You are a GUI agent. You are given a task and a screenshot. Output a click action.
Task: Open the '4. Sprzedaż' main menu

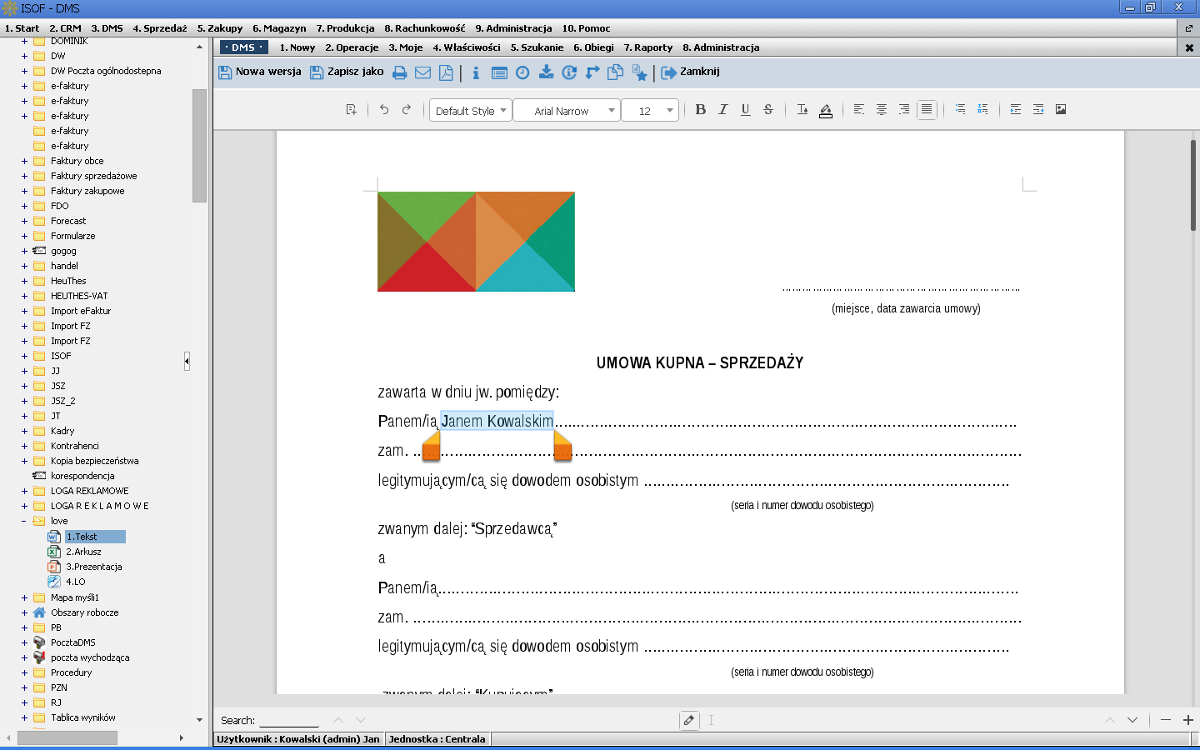point(160,28)
